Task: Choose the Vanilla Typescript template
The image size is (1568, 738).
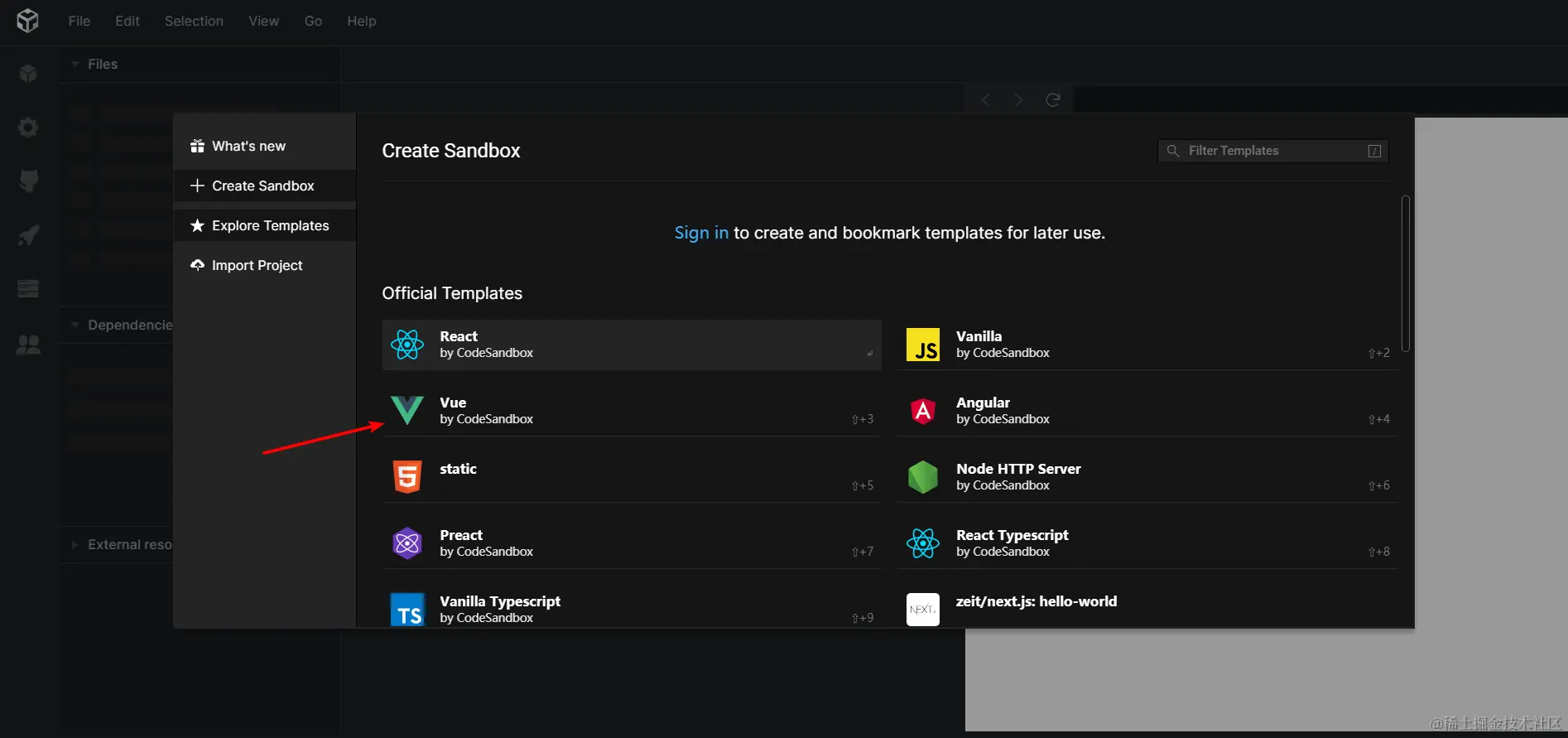Action: pyautogui.click(x=632, y=608)
